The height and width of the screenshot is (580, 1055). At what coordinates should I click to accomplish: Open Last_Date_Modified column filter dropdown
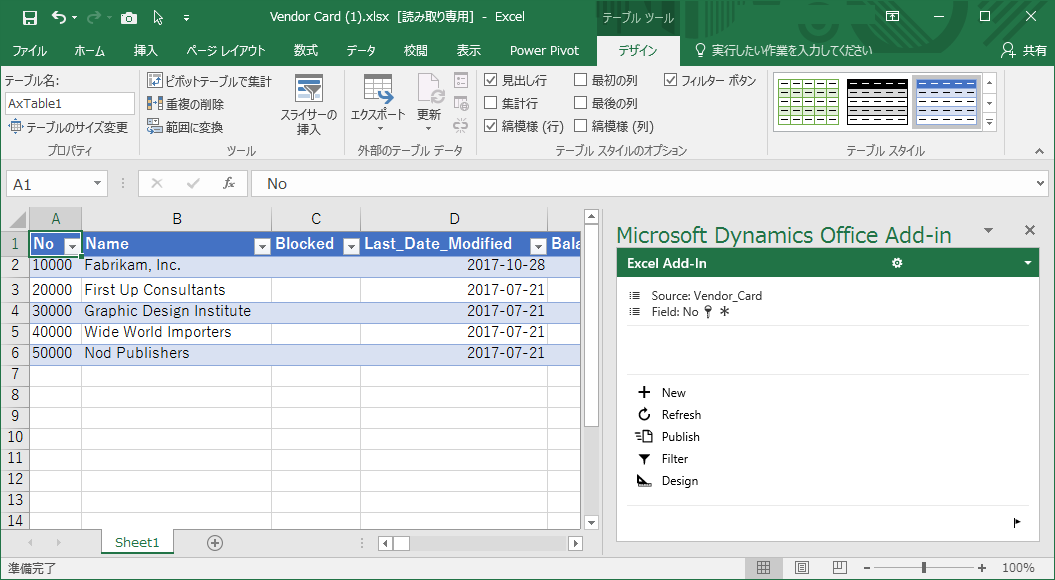[538, 246]
